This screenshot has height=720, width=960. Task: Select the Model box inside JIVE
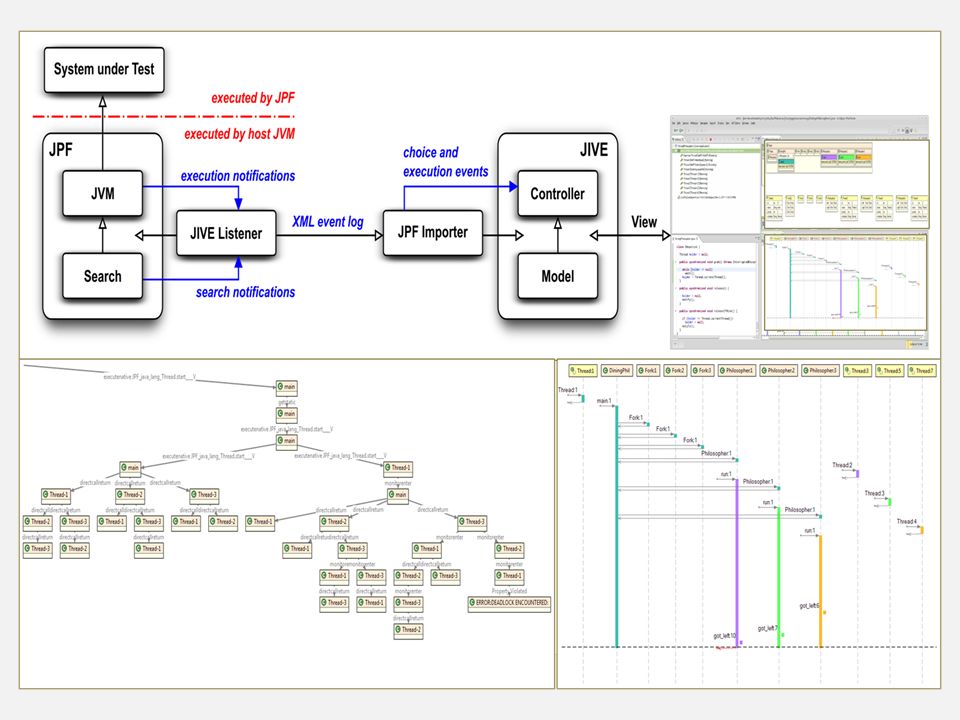(557, 276)
